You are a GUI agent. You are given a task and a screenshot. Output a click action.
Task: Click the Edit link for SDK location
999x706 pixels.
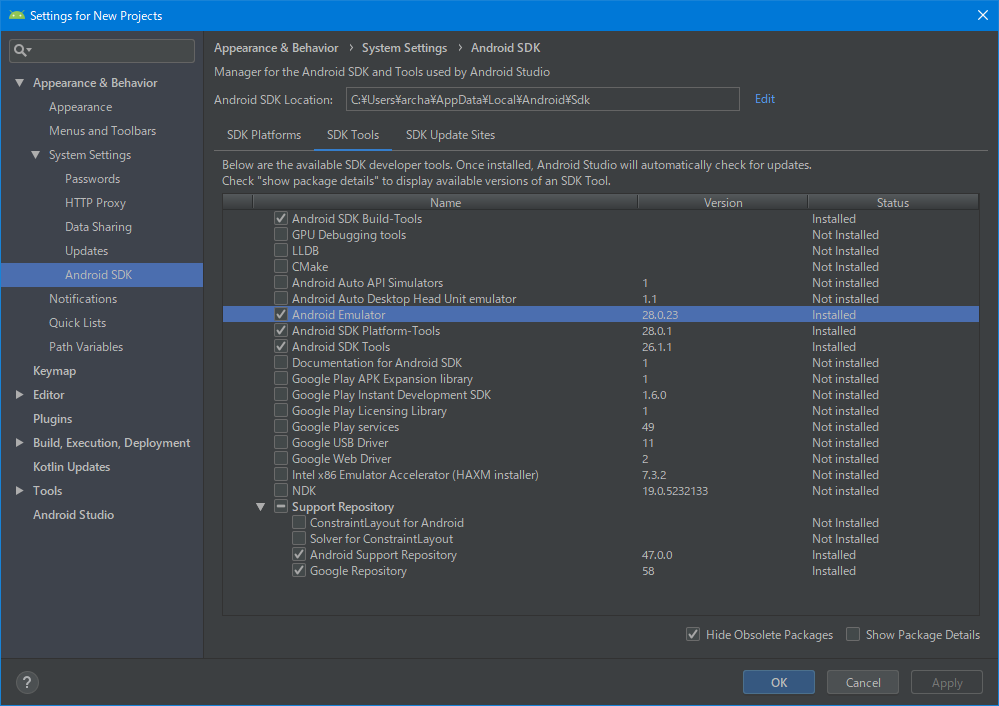pyautogui.click(x=765, y=99)
